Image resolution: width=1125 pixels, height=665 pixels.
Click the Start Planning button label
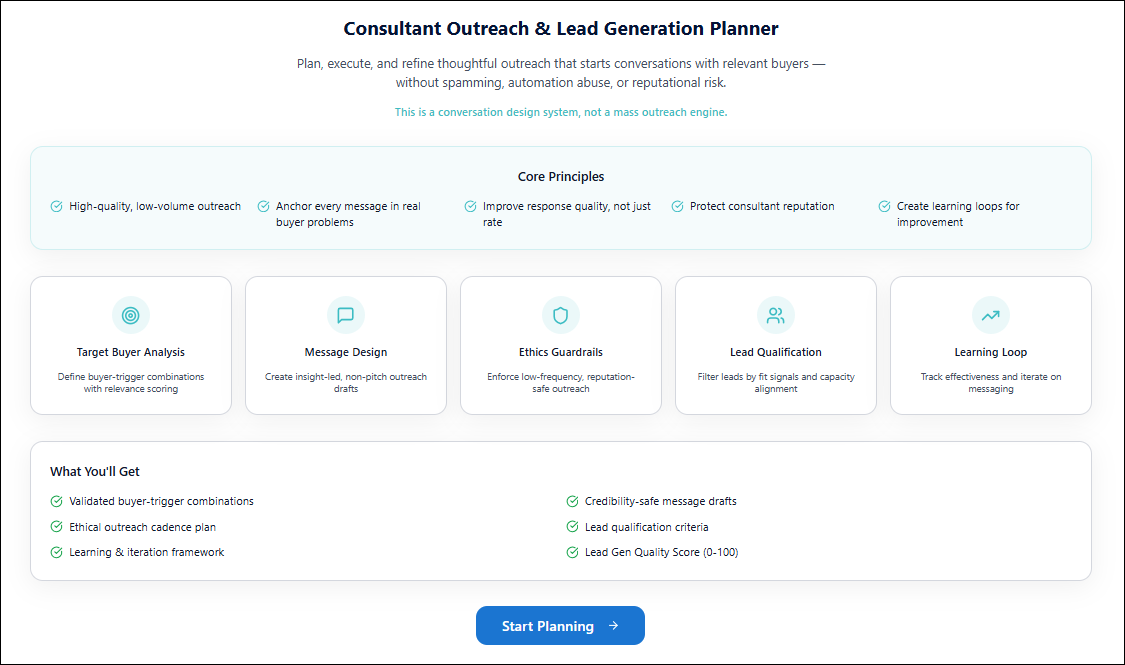(x=547, y=626)
